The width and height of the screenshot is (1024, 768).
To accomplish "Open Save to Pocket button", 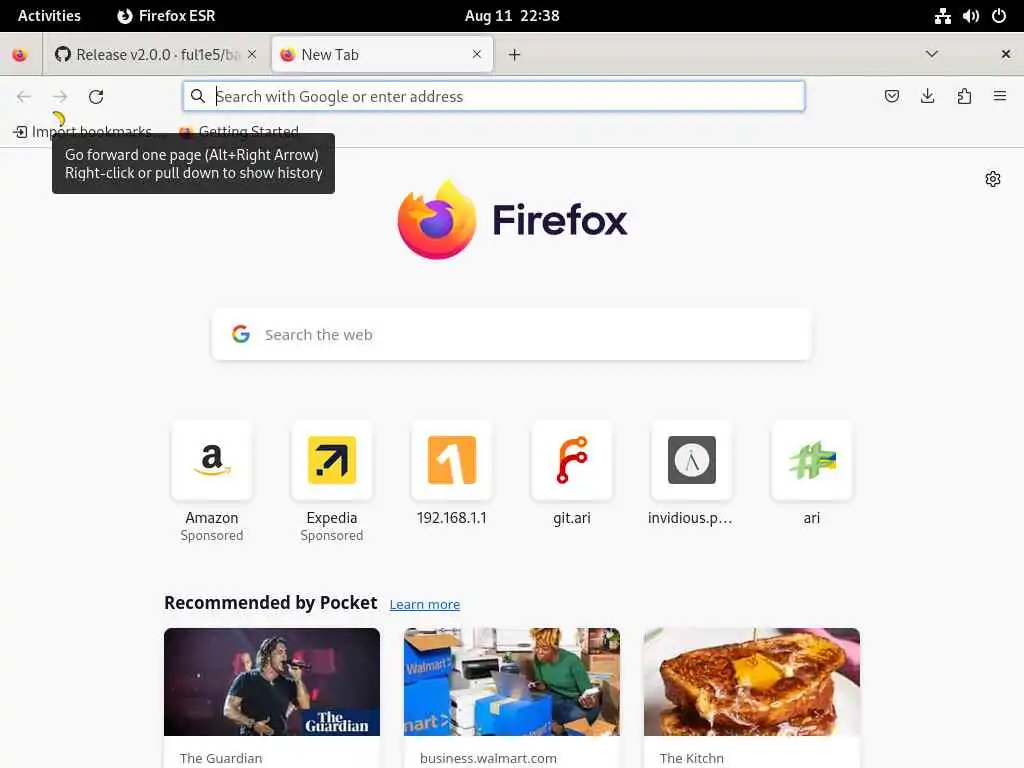I will [891, 97].
